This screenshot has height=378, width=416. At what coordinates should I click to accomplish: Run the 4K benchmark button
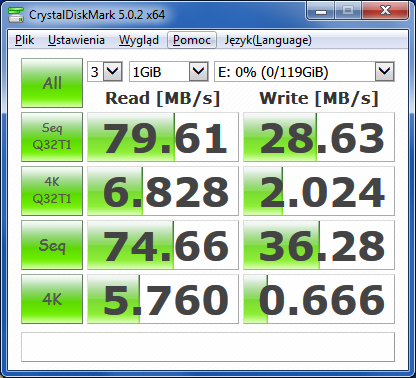coord(52,299)
